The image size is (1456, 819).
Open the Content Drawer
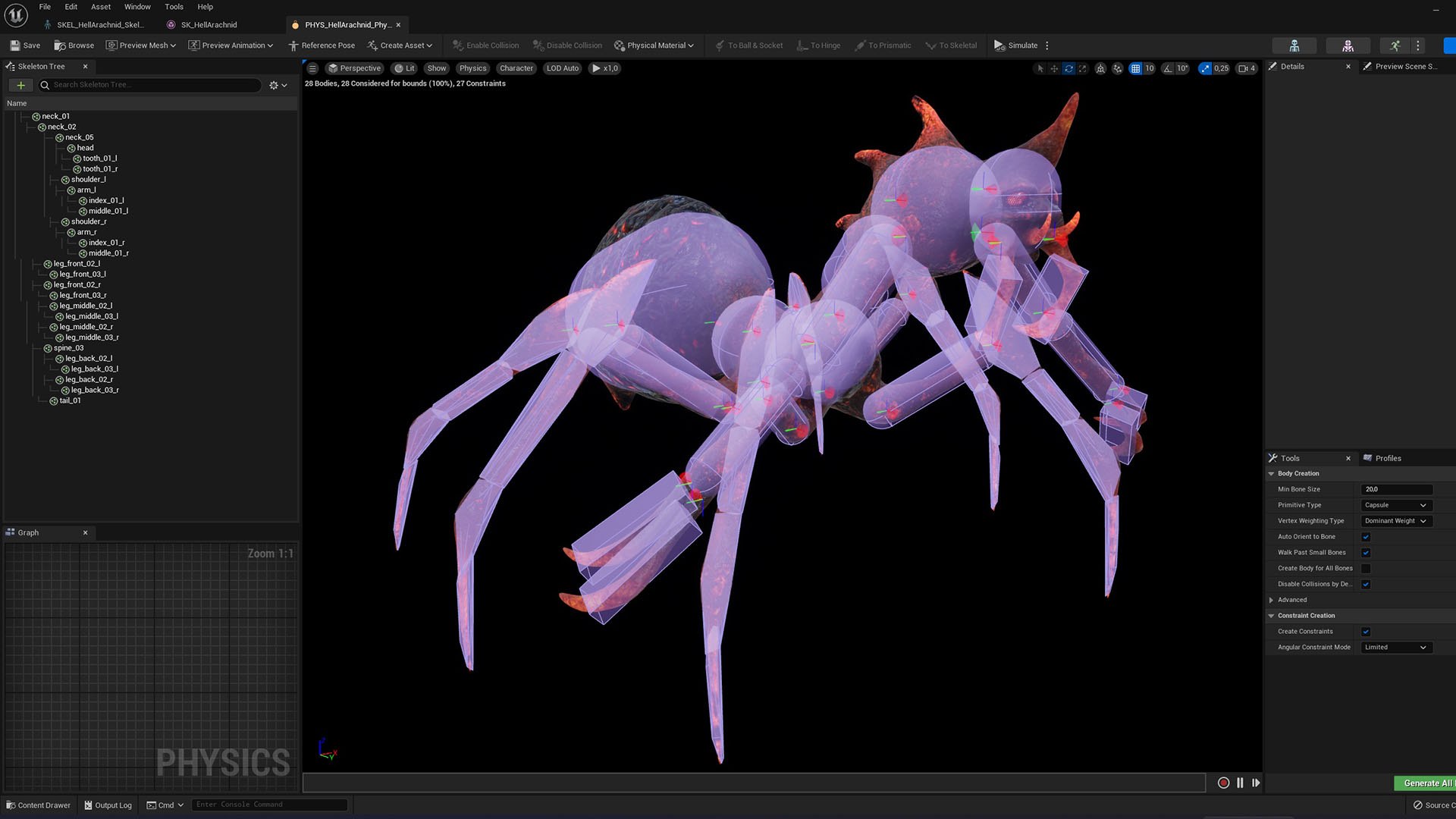[39, 805]
